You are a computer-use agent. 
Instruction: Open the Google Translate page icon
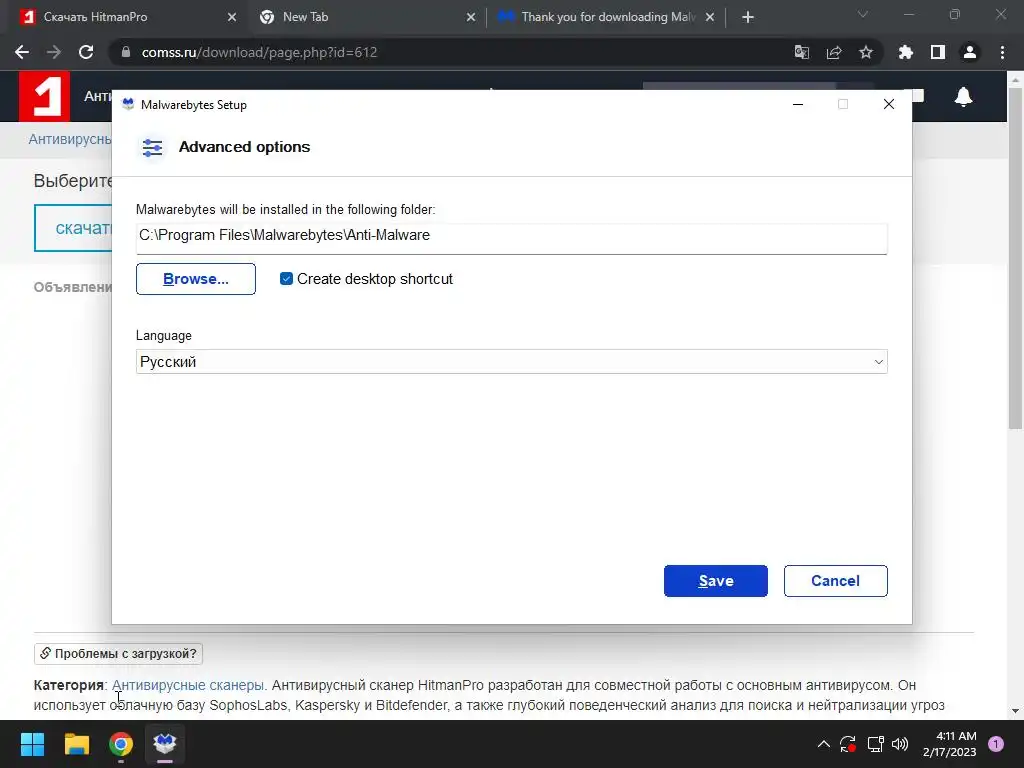tap(802, 52)
